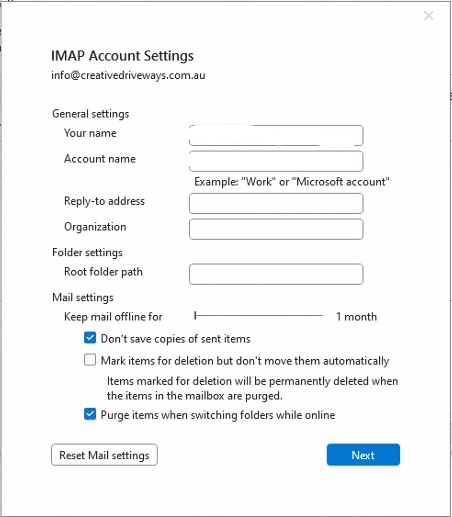Click the '1 month' slider value label
Image resolution: width=452 pixels, height=517 pixels.
(356, 316)
